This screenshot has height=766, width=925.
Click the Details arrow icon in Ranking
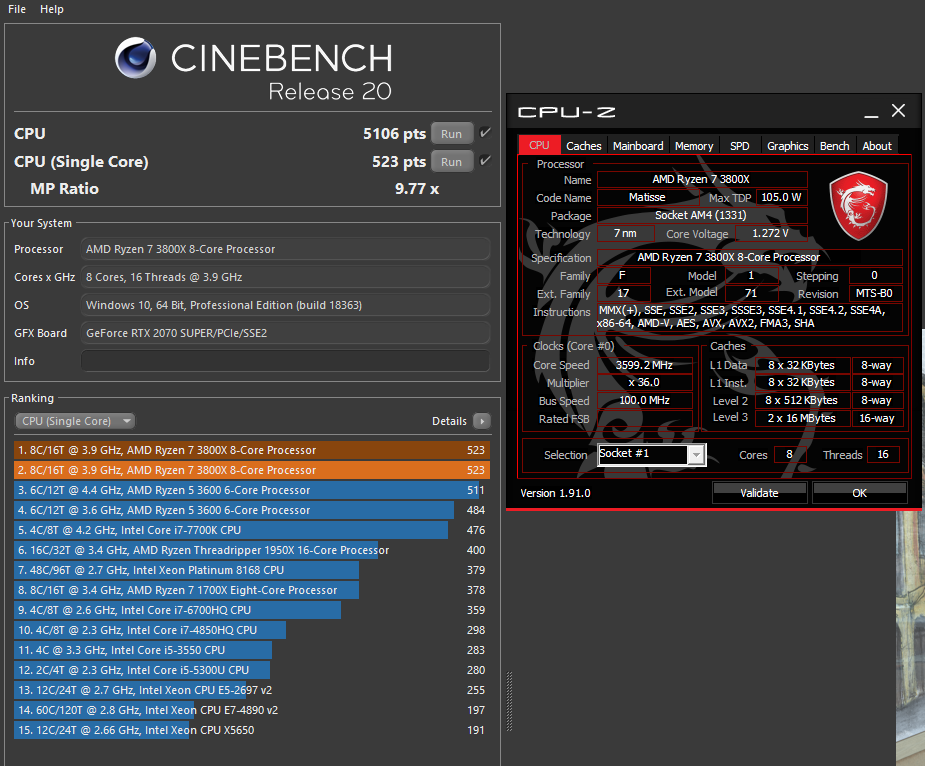[x=482, y=421]
